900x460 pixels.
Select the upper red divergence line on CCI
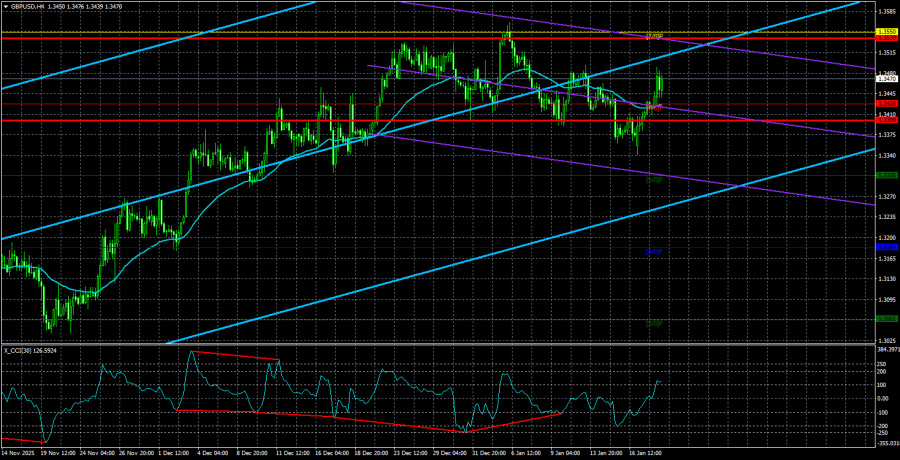pos(235,355)
